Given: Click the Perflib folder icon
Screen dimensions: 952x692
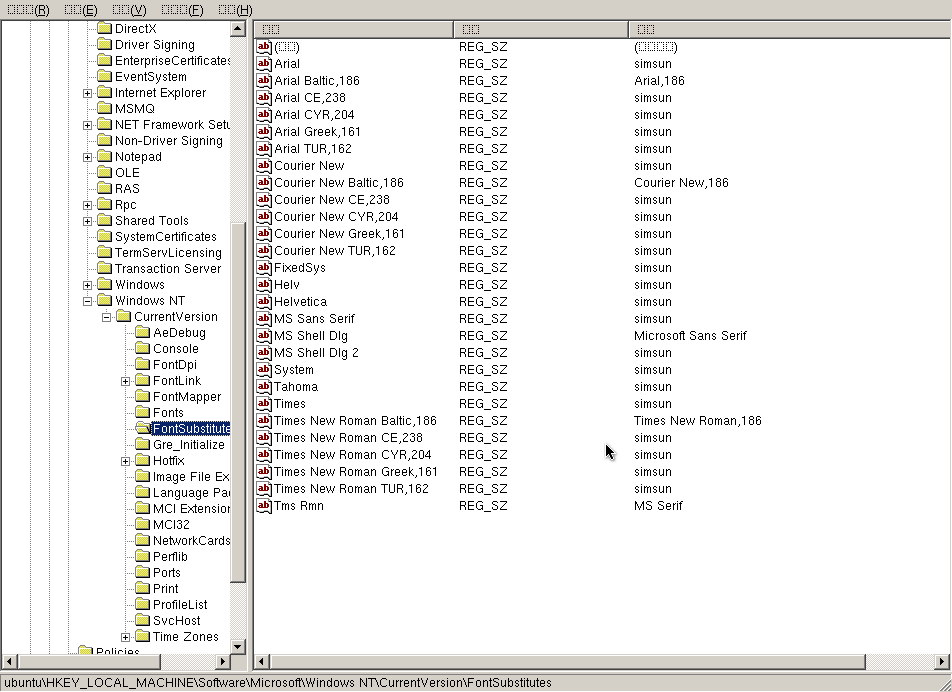Looking at the screenshot, I should 143,556.
